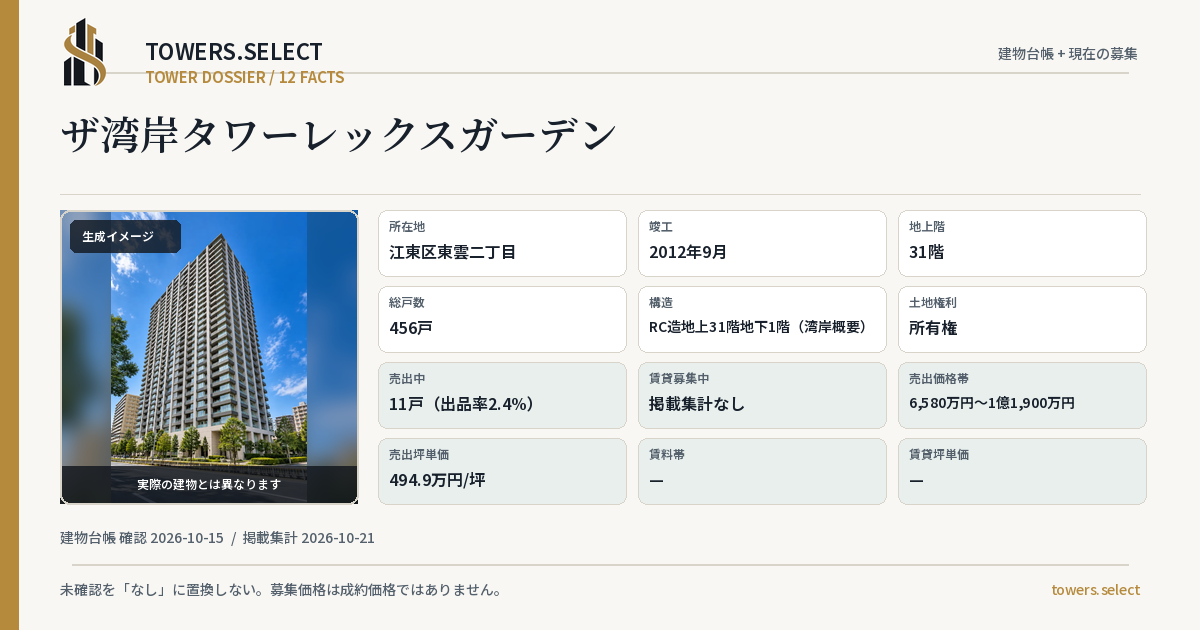Click the TOWER DOSSIER / 12 FACTS subtitle

pyautogui.click(x=245, y=77)
